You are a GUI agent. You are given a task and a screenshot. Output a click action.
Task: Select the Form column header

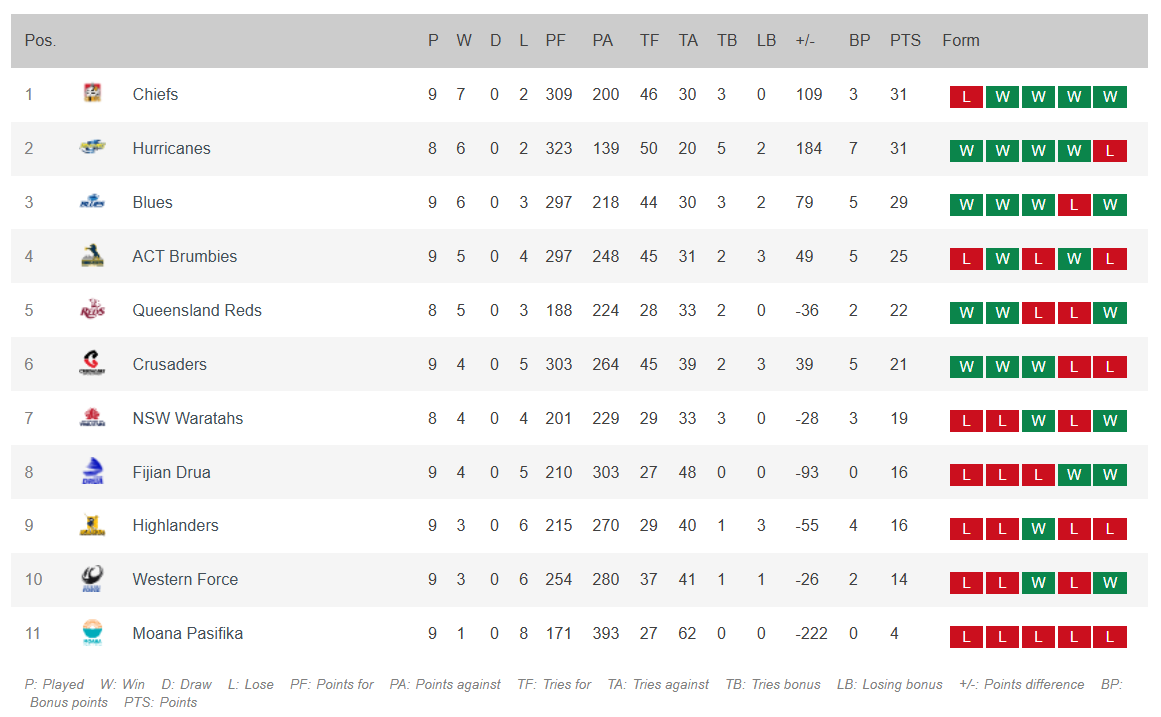click(960, 41)
